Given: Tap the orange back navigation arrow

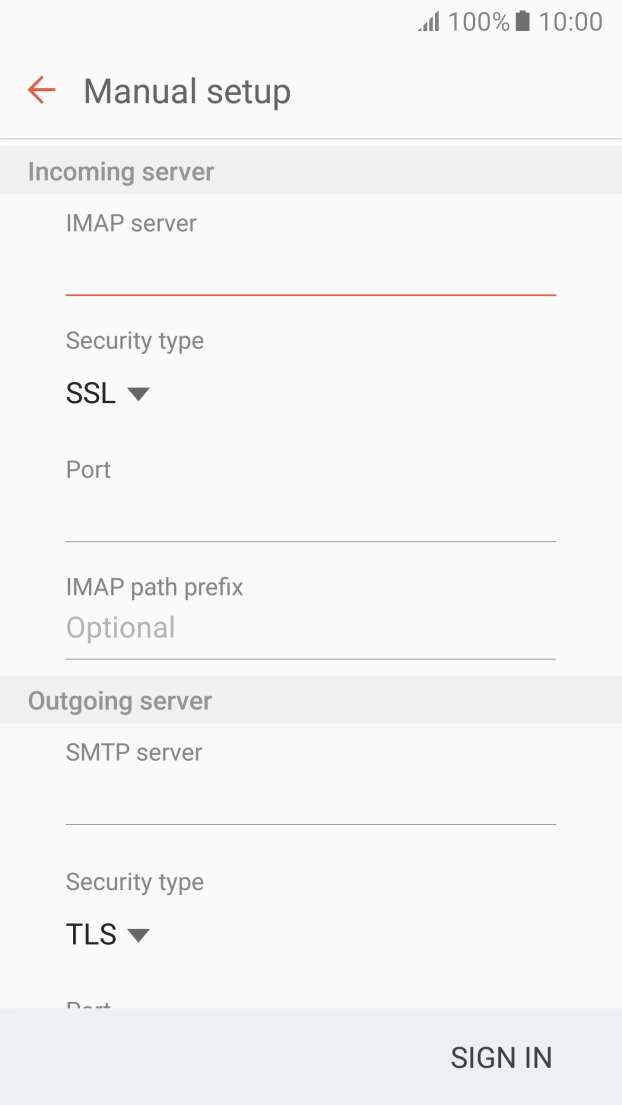Looking at the screenshot, I should [39, 90].
